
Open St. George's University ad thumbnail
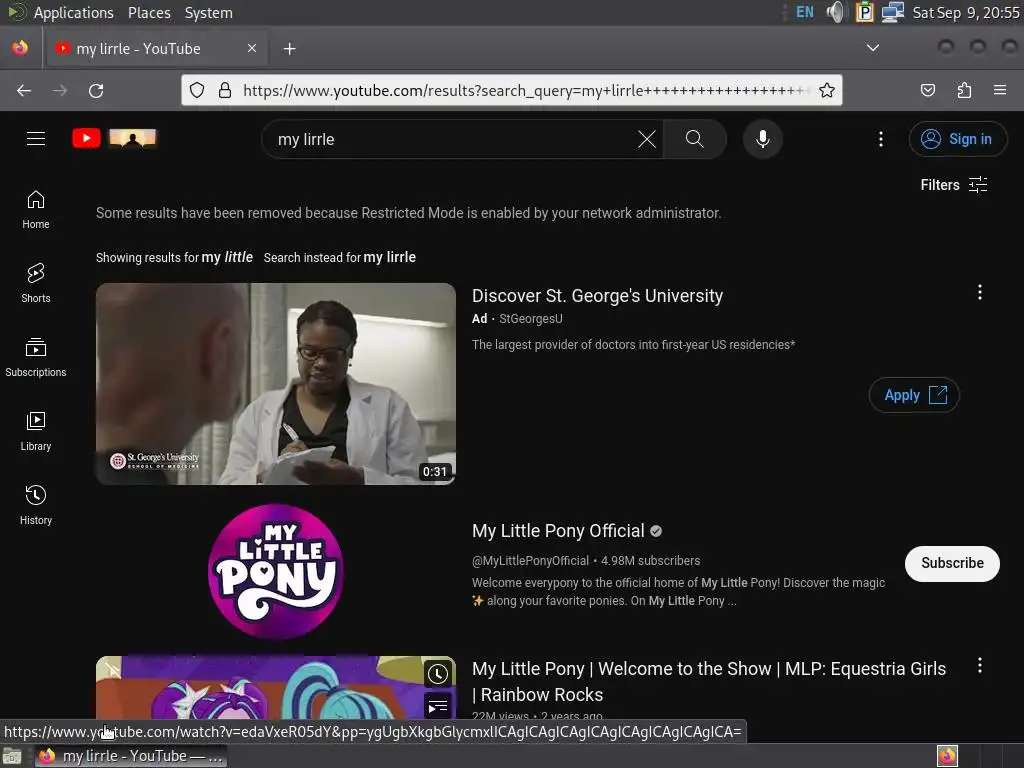coord(276,384)
